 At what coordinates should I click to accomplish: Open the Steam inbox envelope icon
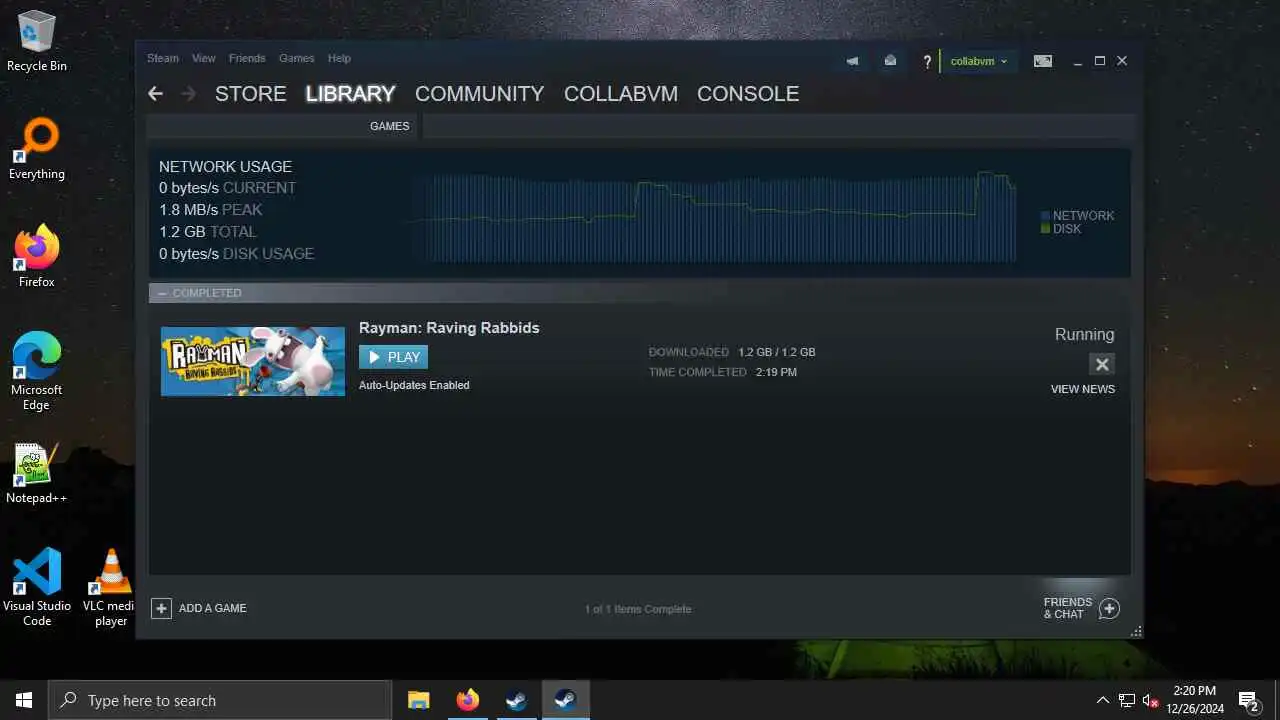pyautogui.click(x=890, y=61)
